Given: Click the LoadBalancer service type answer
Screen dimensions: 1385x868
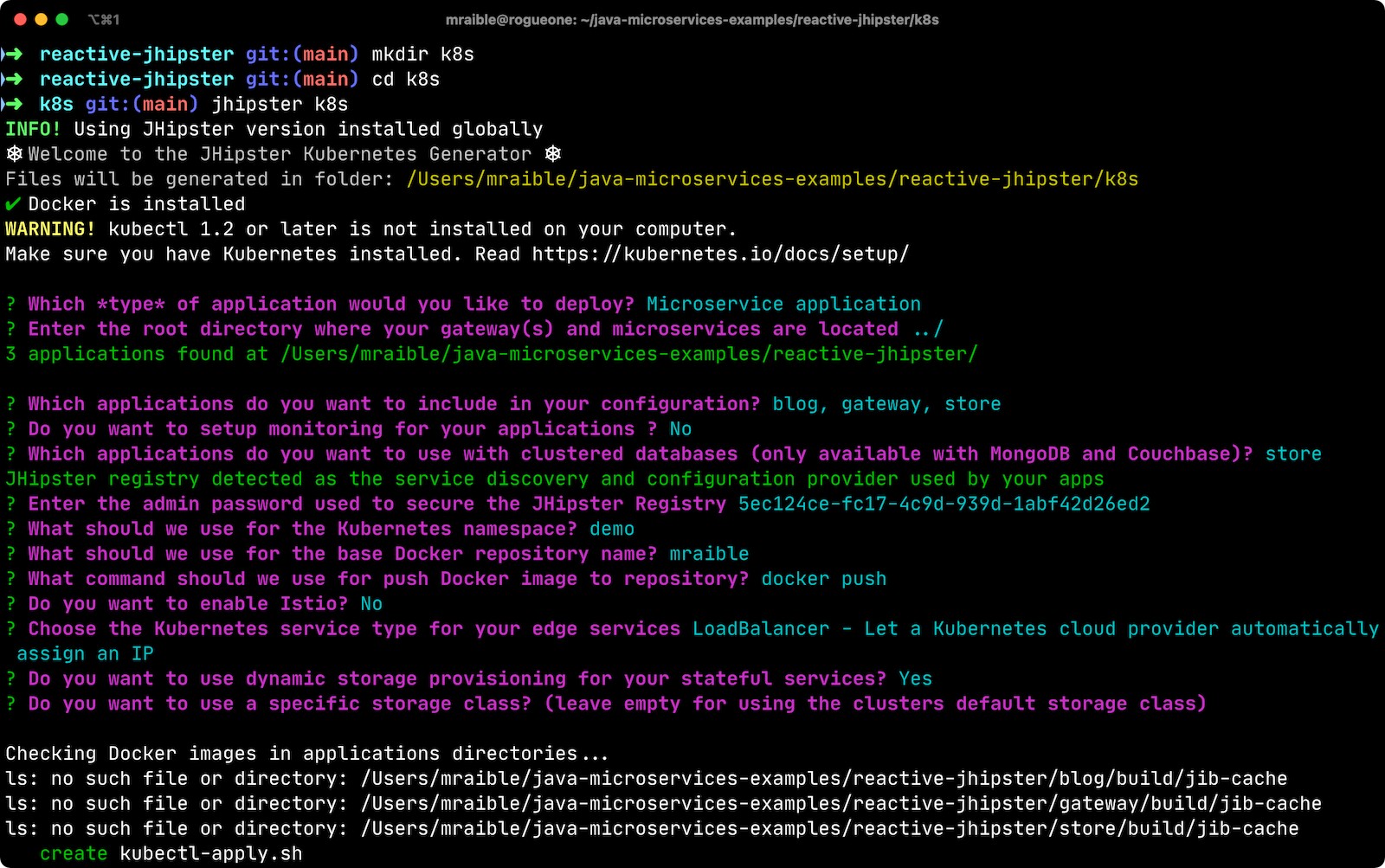Looking at the screenshot, I should coord(760,629).
